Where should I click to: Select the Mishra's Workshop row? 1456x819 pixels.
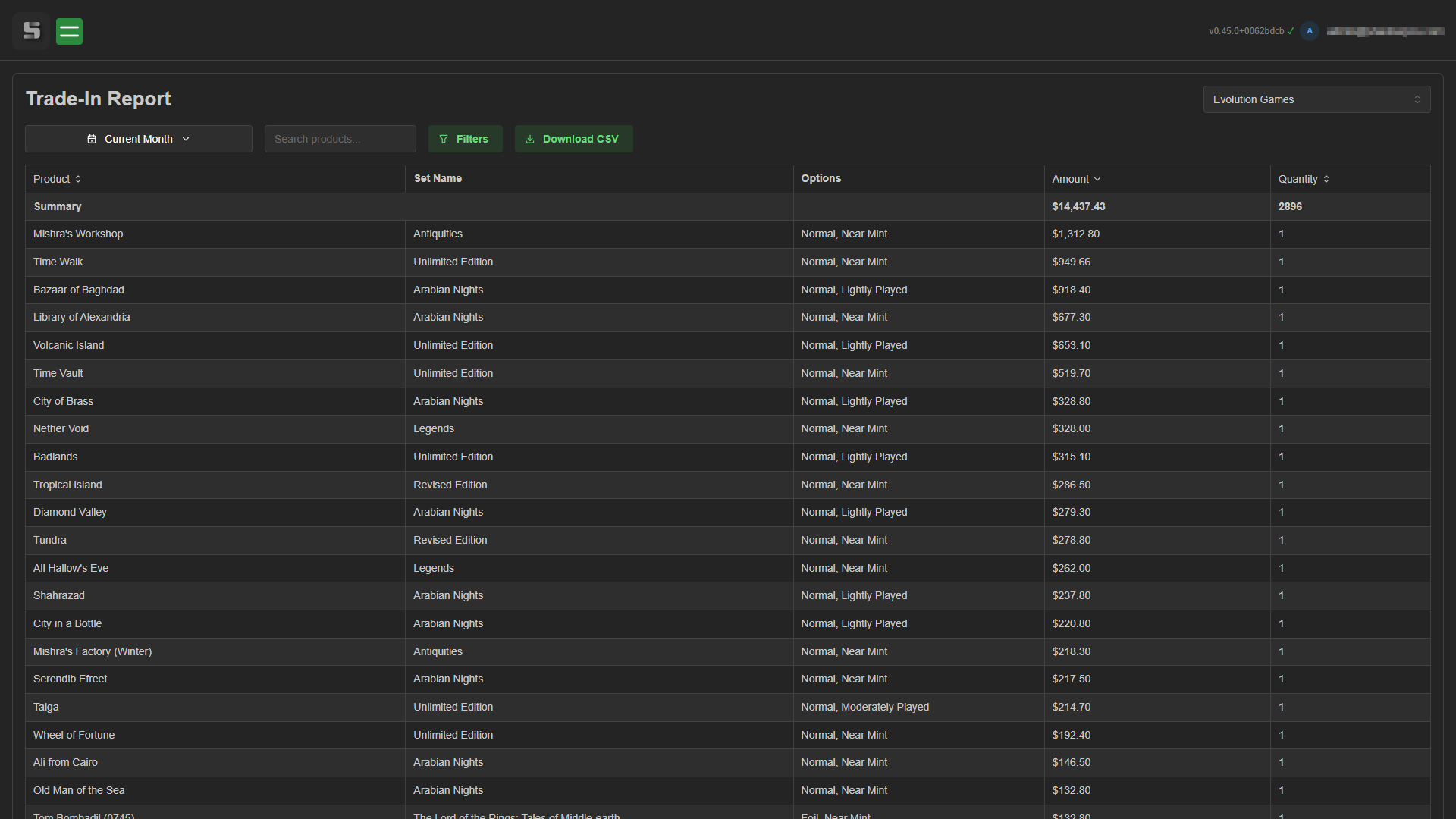tap(78, 234)
